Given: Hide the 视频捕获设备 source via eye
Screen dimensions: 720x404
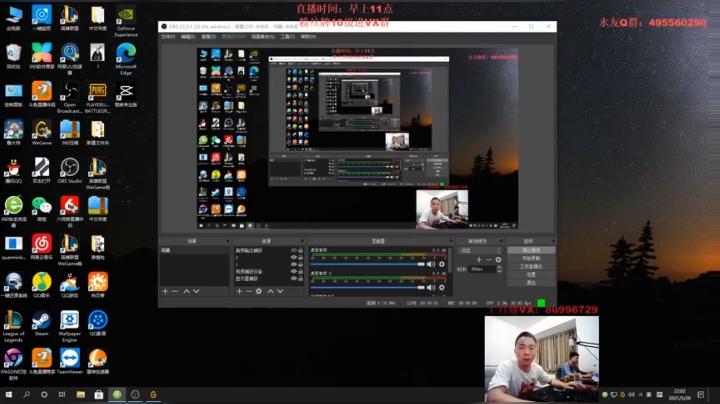Looking at the screenshot, I should click(294, 271).
